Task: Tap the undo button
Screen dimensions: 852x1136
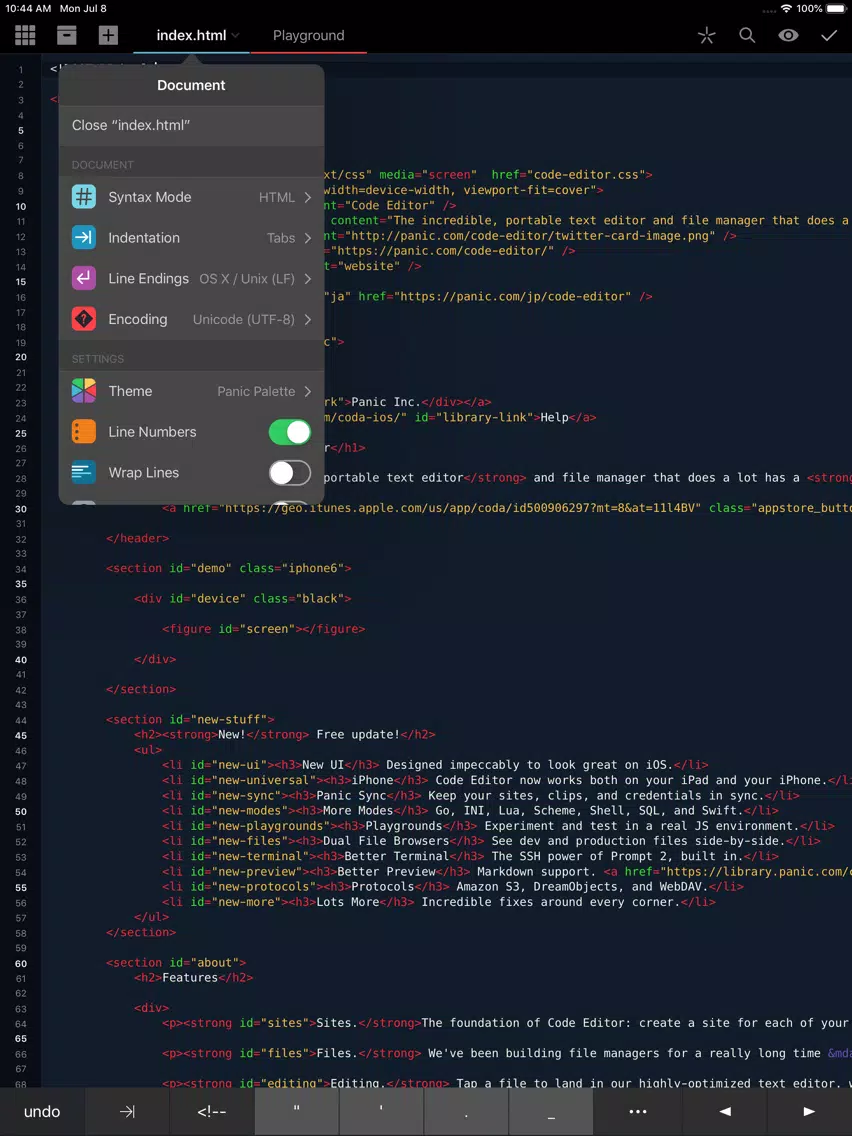Action: pyautogui.click(x=42, y=1111)
